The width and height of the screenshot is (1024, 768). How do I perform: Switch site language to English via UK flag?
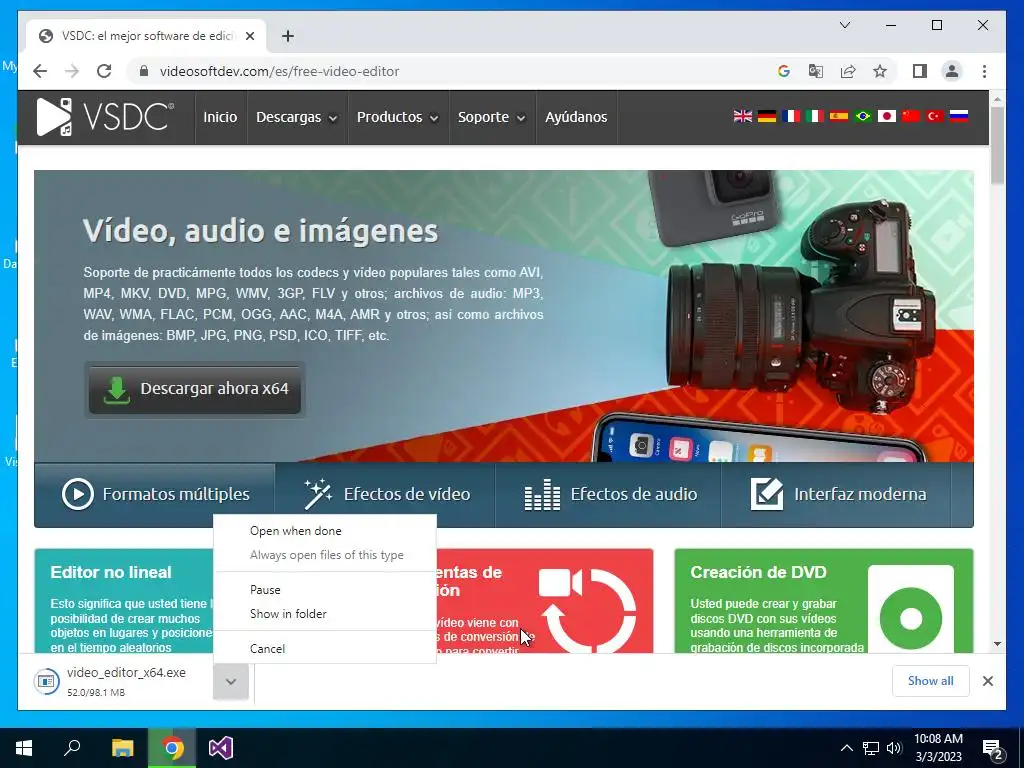point(743,116)
